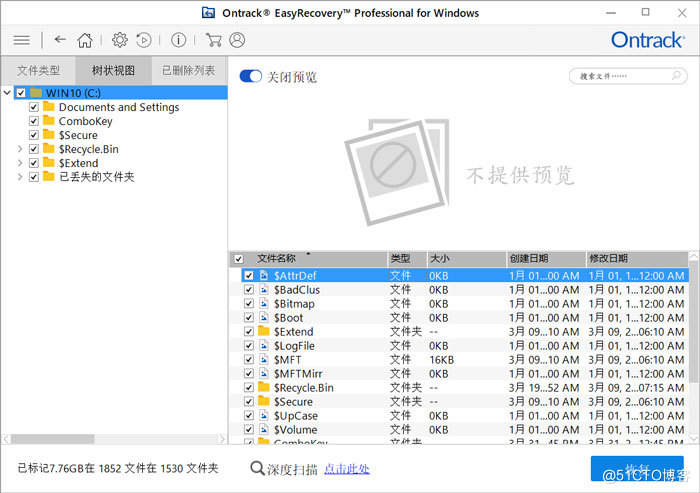Screen dimensions: 700x493
Task: Select the $MFTMirr file row name
Action: point(298,373)
